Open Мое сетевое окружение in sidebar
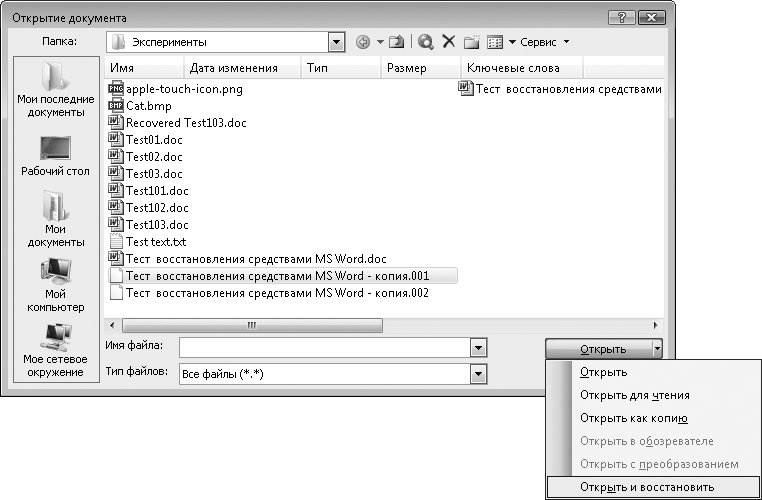The image size is (762, 500). point(56,349)
